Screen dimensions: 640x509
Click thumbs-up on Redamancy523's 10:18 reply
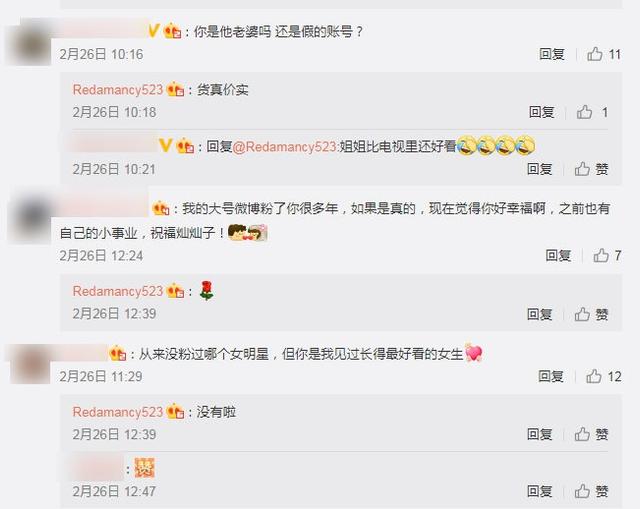click(x=584, y=112)
